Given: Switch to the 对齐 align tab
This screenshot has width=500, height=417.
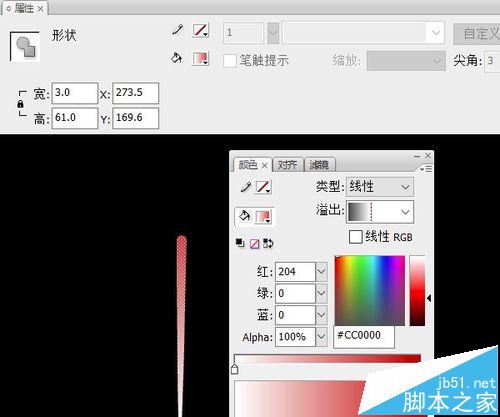Looking at the screenshot, I should pyautogui.click(x=287, y=165).
